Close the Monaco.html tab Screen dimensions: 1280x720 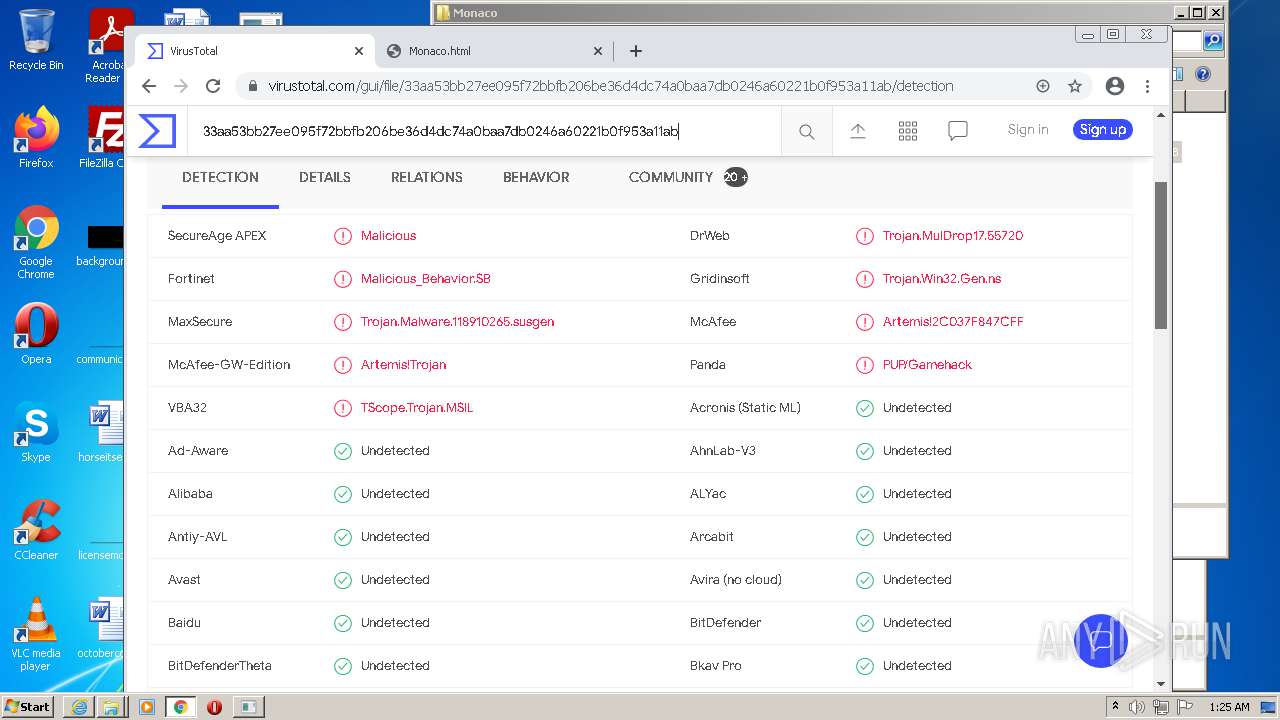point(598,51)
